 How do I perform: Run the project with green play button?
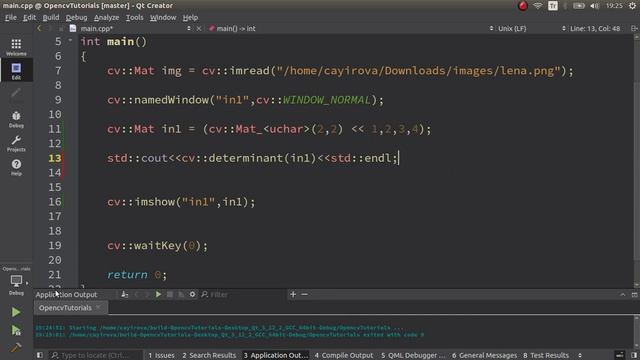pyautogui.click(x=16, y=312)
